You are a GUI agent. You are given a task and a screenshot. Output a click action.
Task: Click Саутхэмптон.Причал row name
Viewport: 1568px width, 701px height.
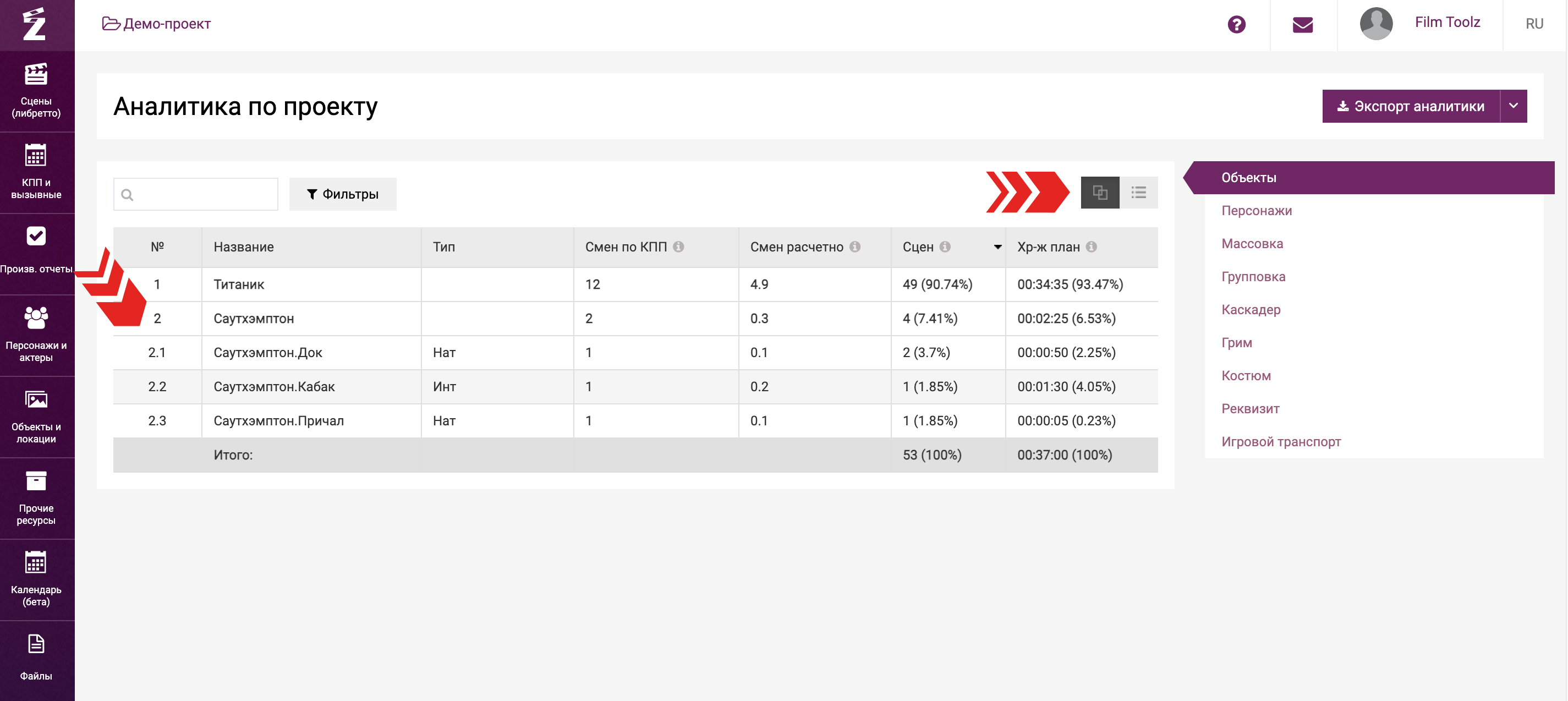point(278,420)
